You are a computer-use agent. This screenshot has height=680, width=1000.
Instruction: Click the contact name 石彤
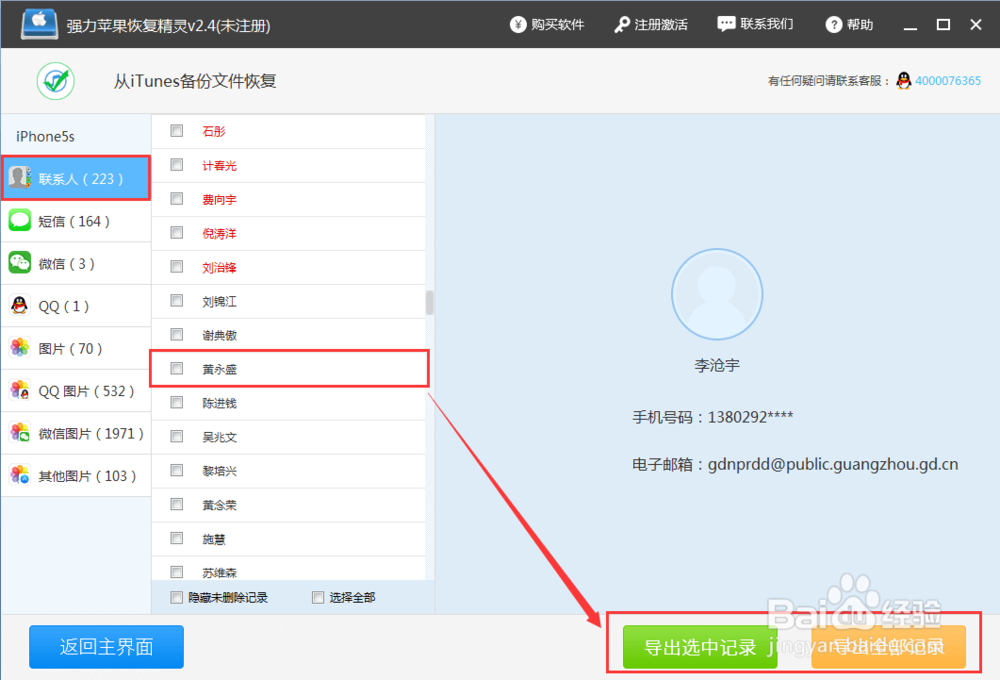click(214, 131)
